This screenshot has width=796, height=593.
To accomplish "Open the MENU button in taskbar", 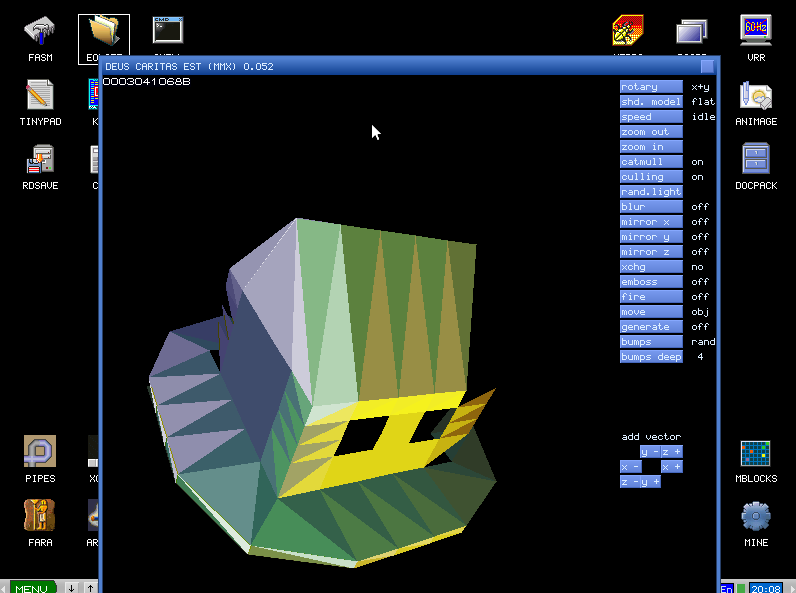I will coord(32,587).
